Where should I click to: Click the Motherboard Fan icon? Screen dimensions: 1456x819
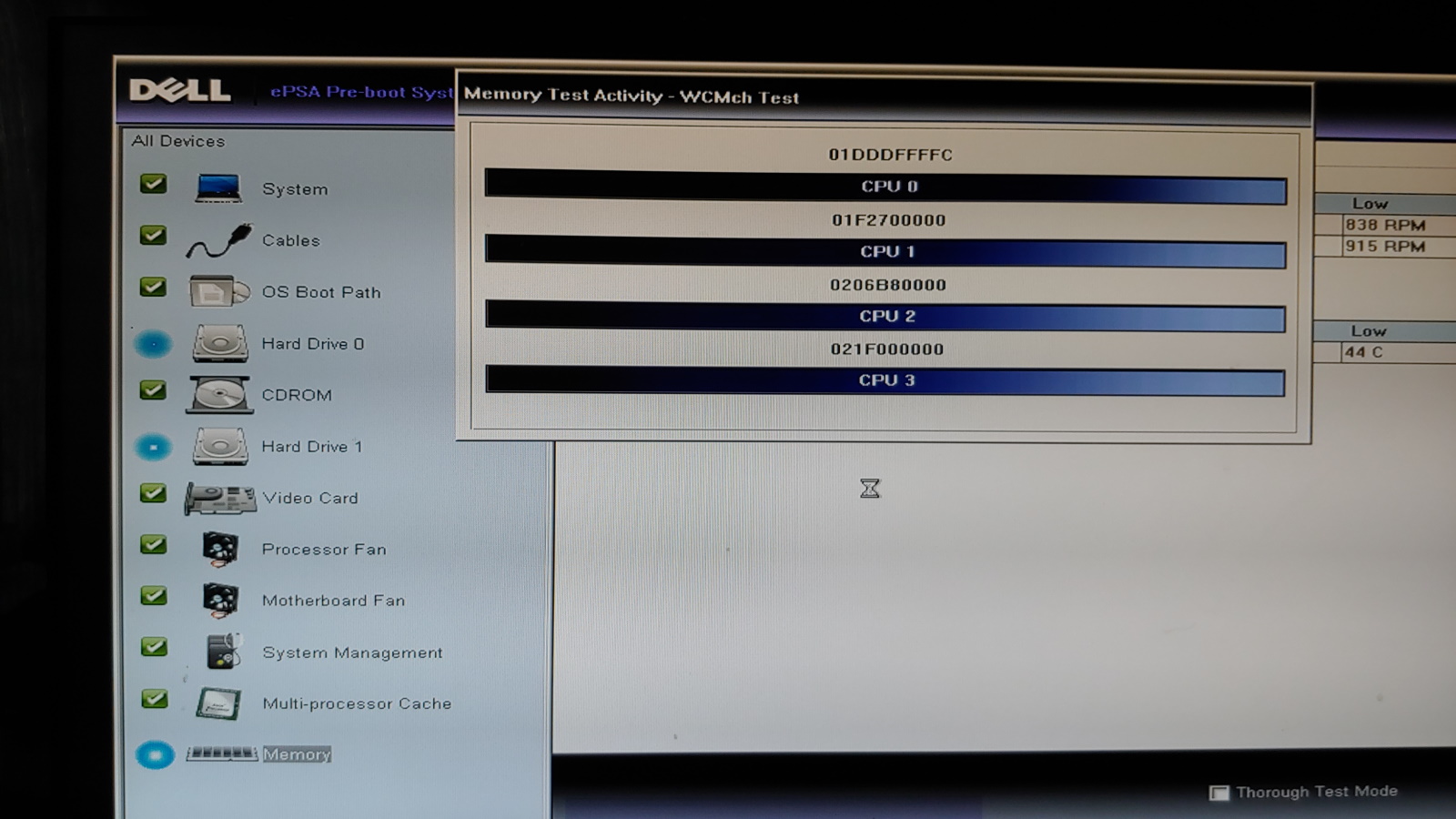click(220, 601)
